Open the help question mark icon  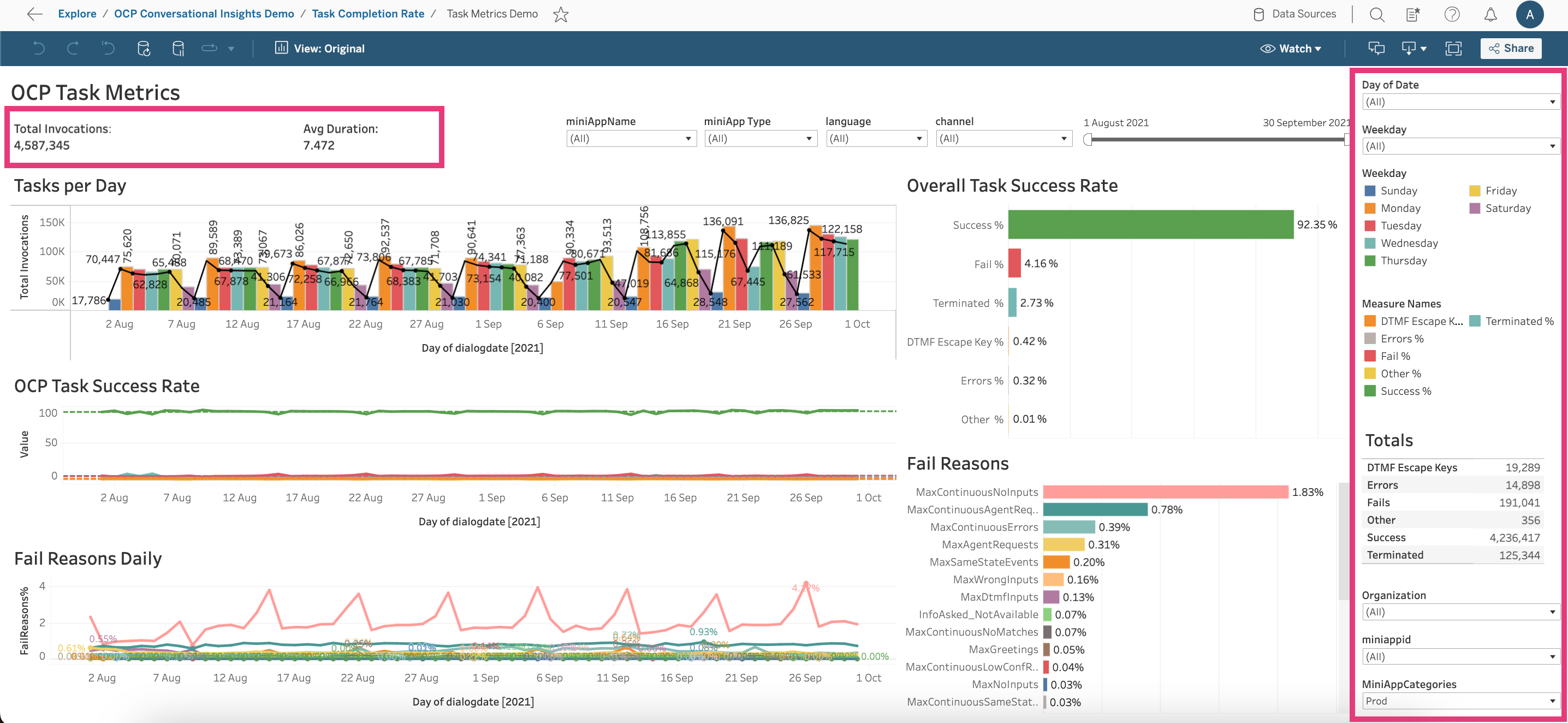pyautogui.click(x=1452, y=14)
